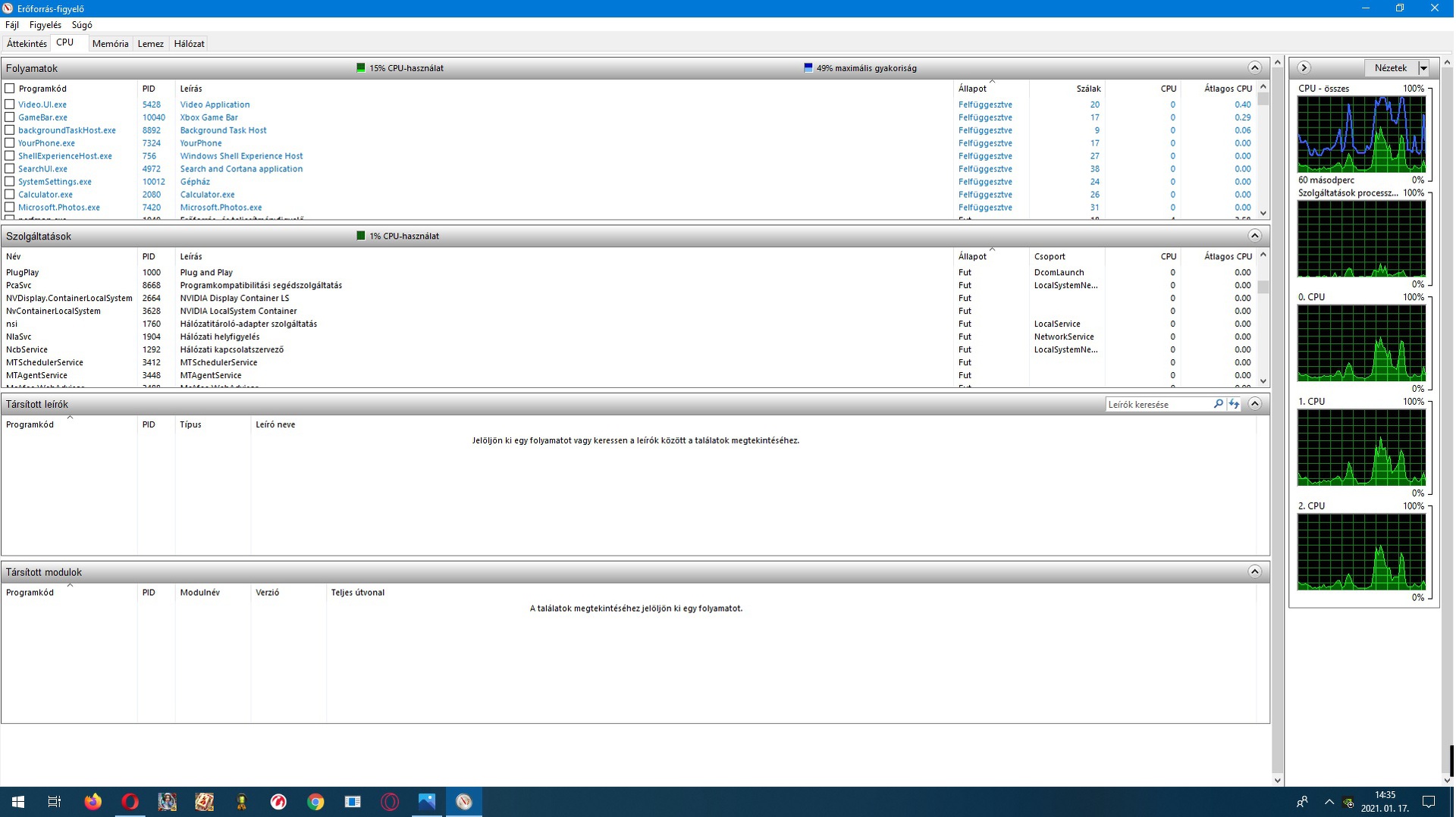Open the Windows Start menu
Image resolution: width=1456 pixels, height=817 pixels.
18,801
